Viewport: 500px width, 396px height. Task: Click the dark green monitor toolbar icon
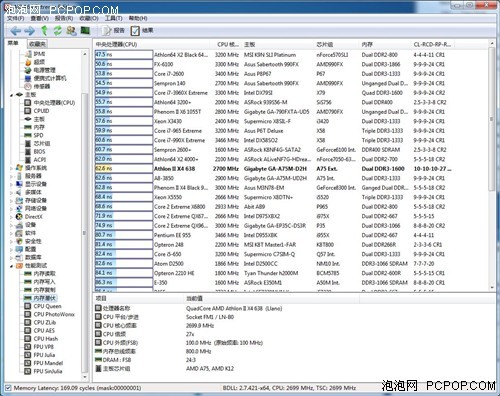tap(85, 31)
